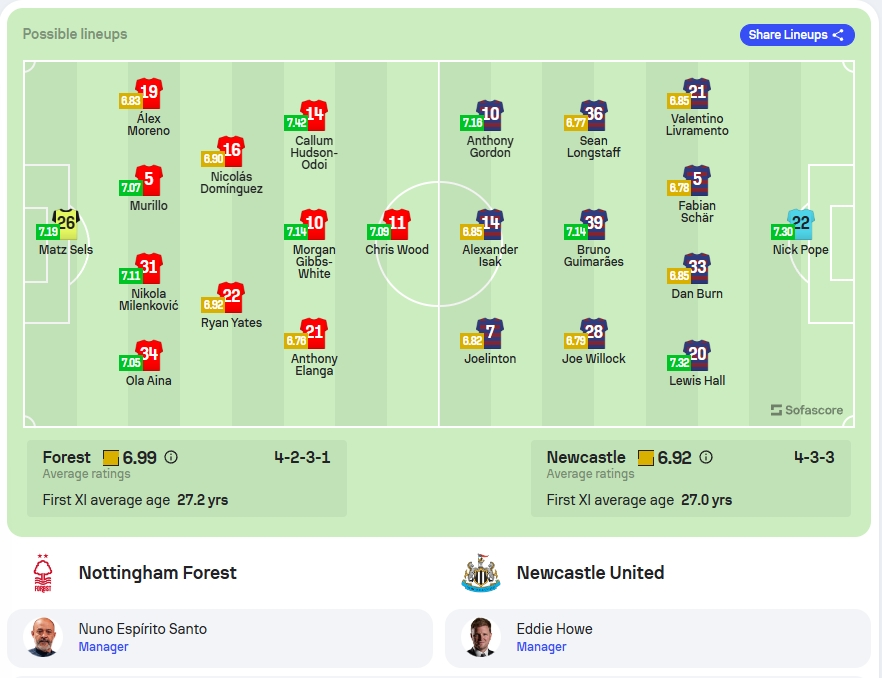Open Forest average rating info icon
The width and height of the screenshot is (882, 678).
pyautogui.click(x=171, y=457)
